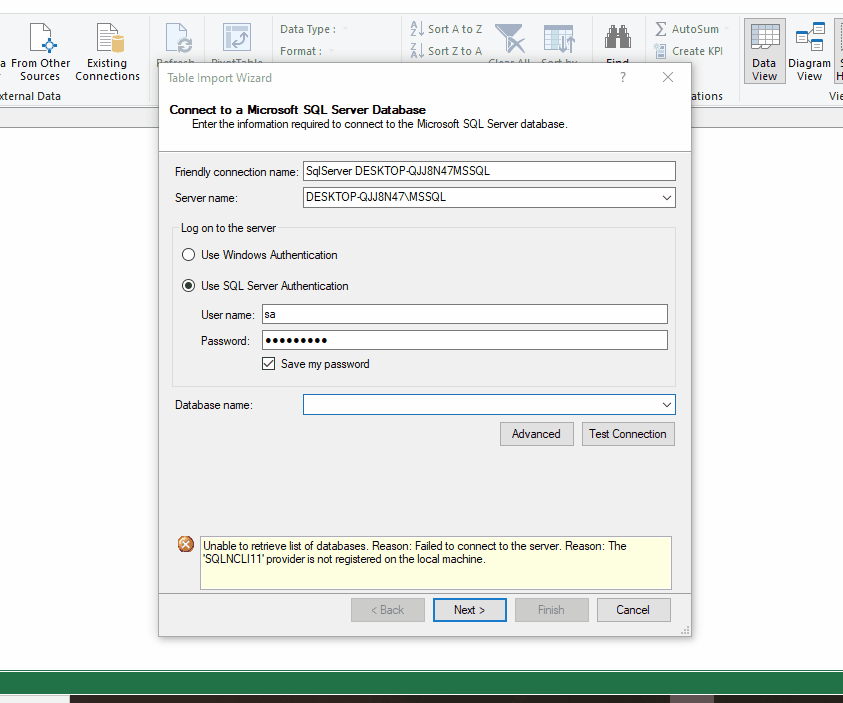Viewport: 843px width, 703px height.
Task: Open From Other Sources import option
Action: pos(40,52)
